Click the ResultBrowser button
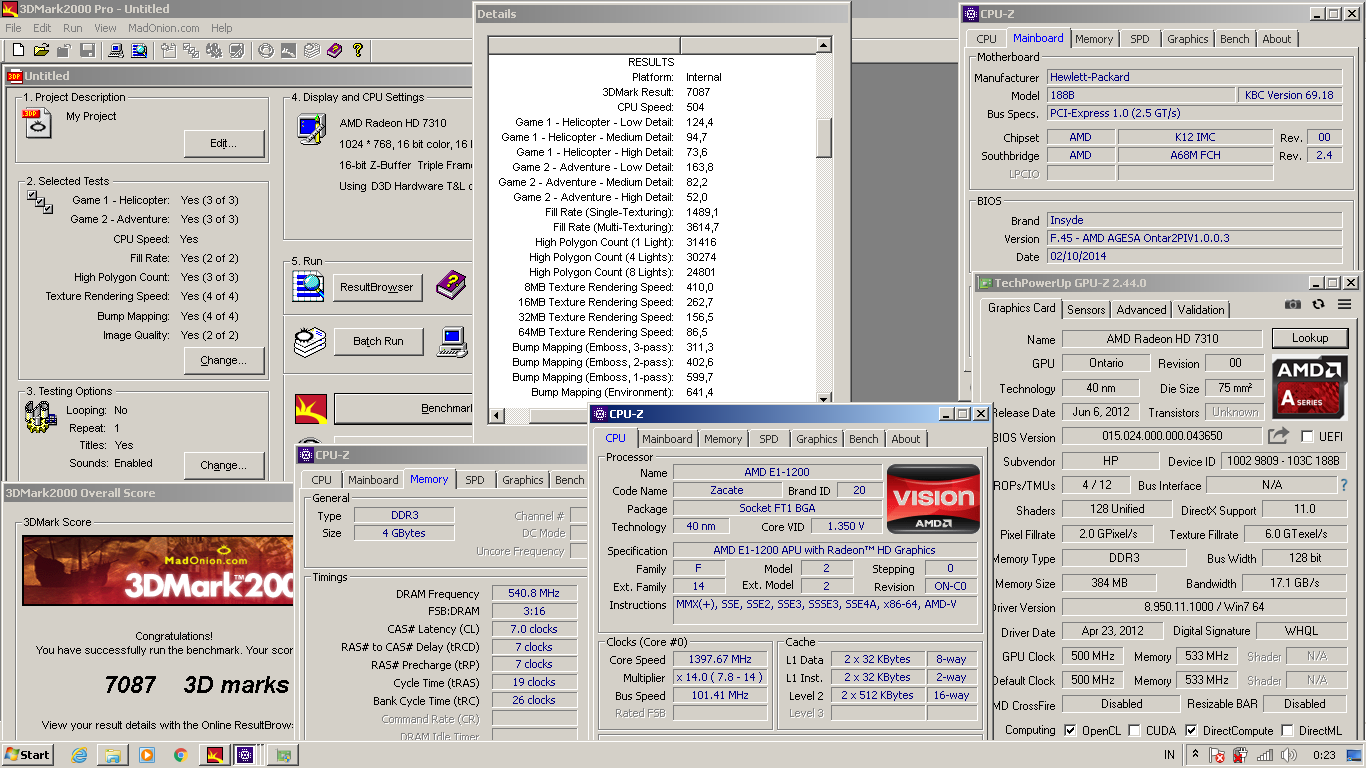This screenshot has width=1366, height=768. (x=377, y=287)
